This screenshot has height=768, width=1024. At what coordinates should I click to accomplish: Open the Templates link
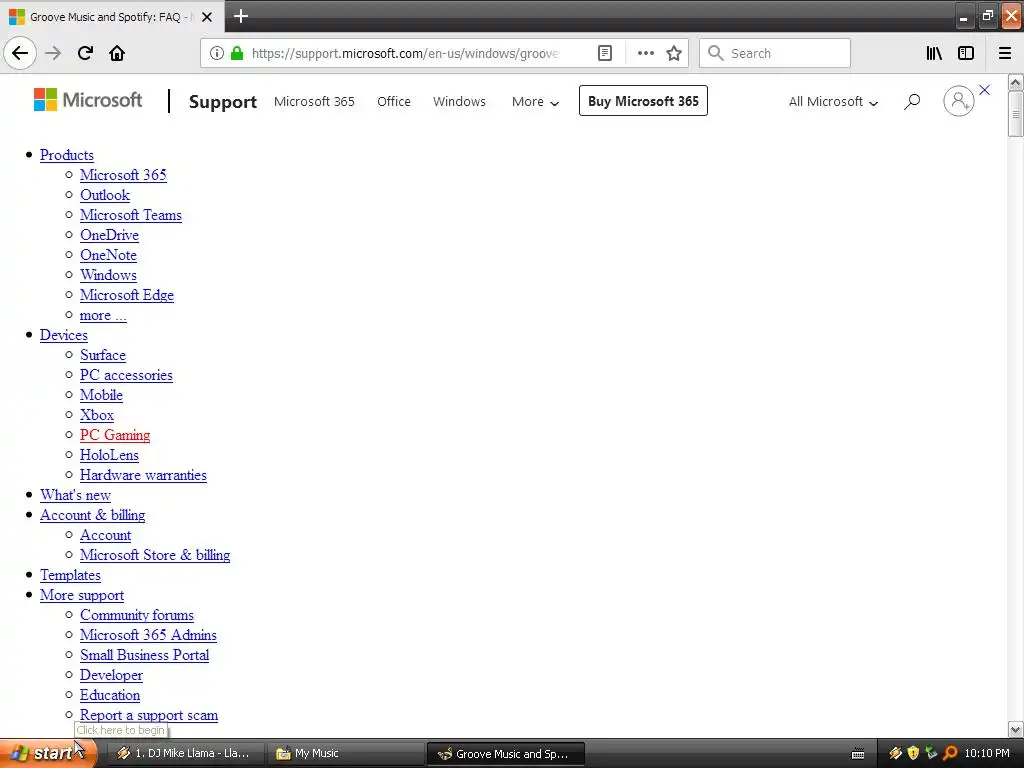(70, 575)
